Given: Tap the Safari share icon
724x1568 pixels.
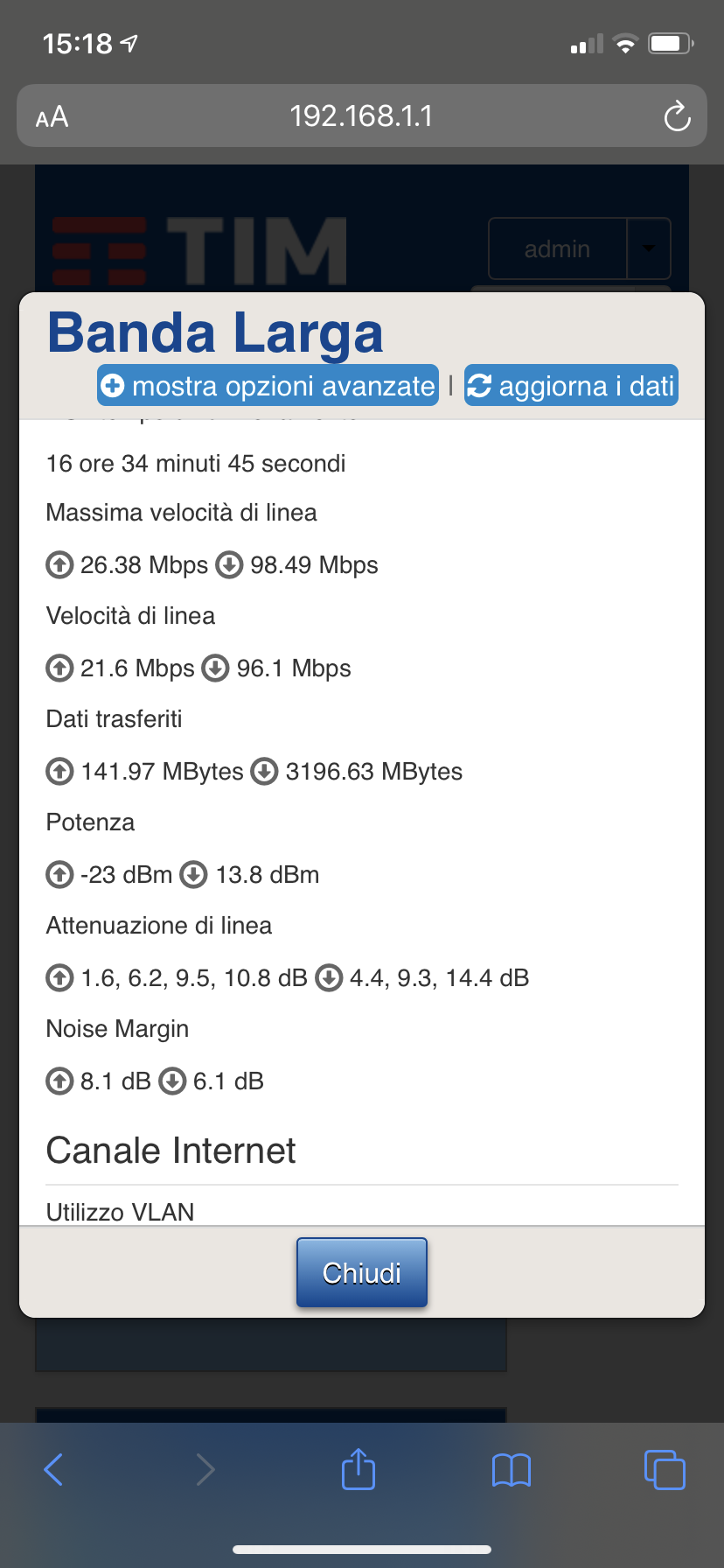Looking at the screenshot, I should (359, 1469).
